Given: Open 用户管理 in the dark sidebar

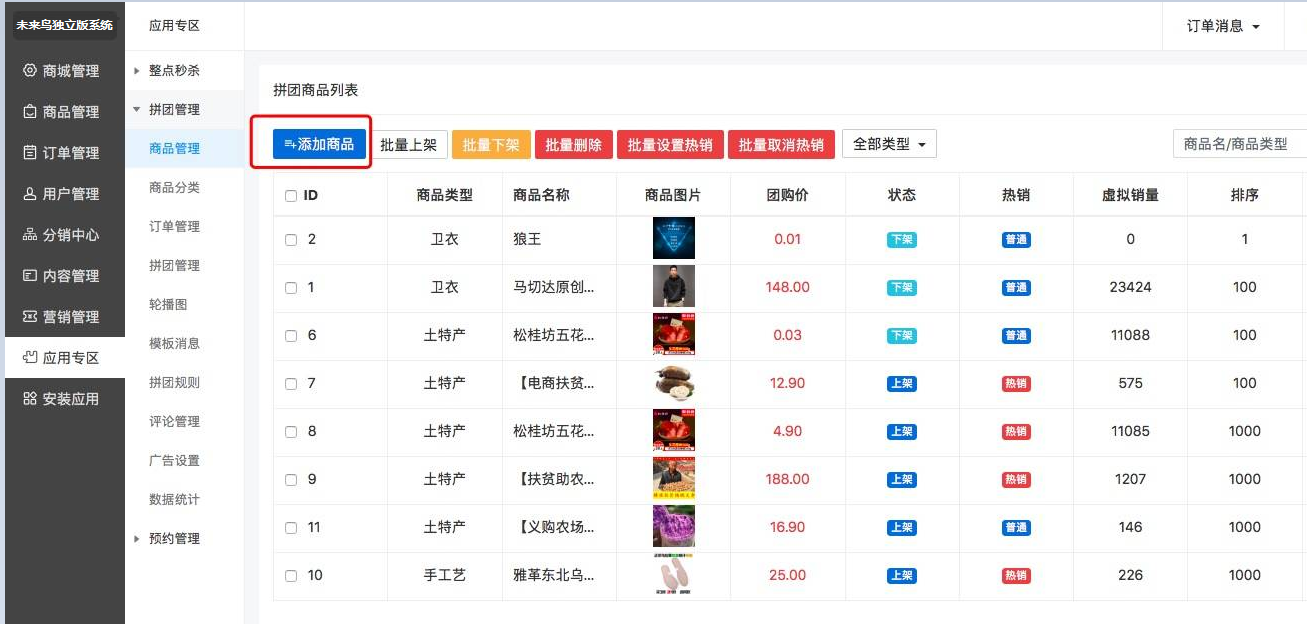Looking at the screenshot, I should (x=62, y=194).
